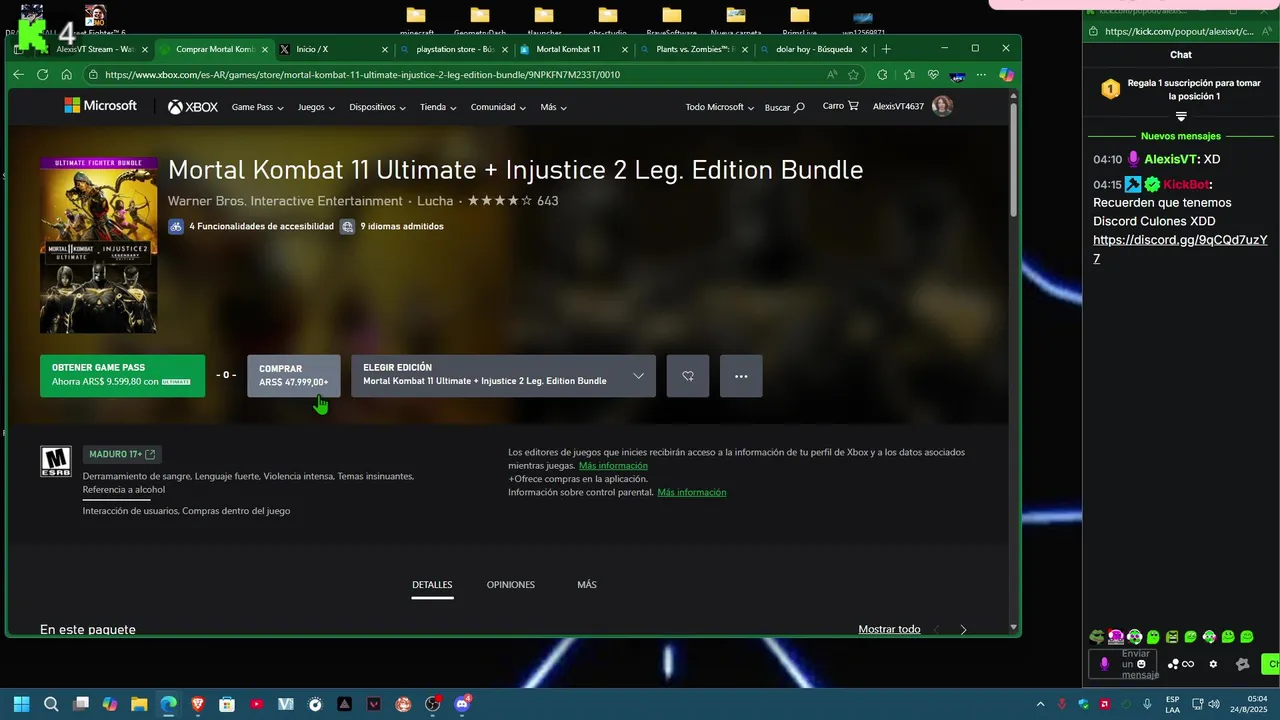Open the three-dot more options button

(x=741, y=376)
